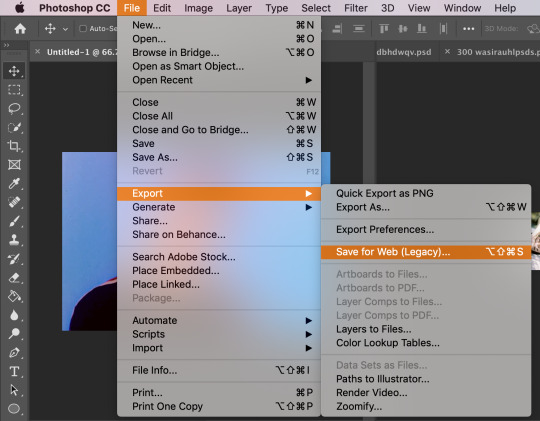
Task: Open the Filter menu
Action: 356,8
